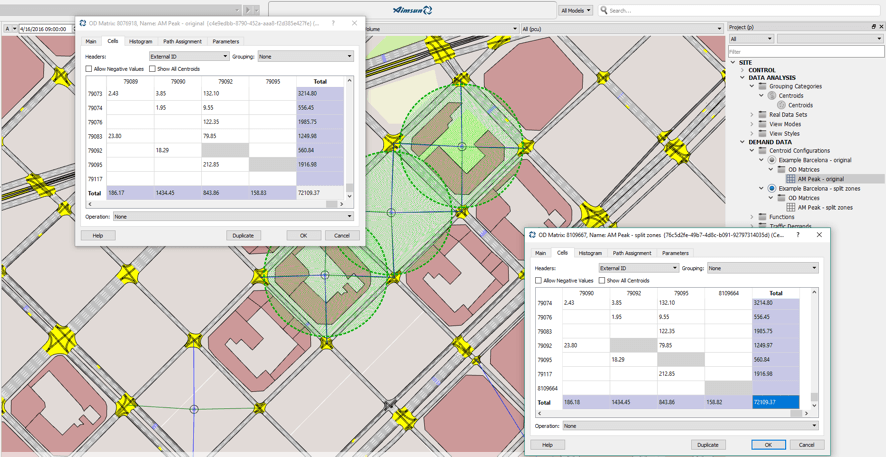Click the Centroid Configurations folder icon
Viewport: 886px width, 457px height.
click(763, 150)
